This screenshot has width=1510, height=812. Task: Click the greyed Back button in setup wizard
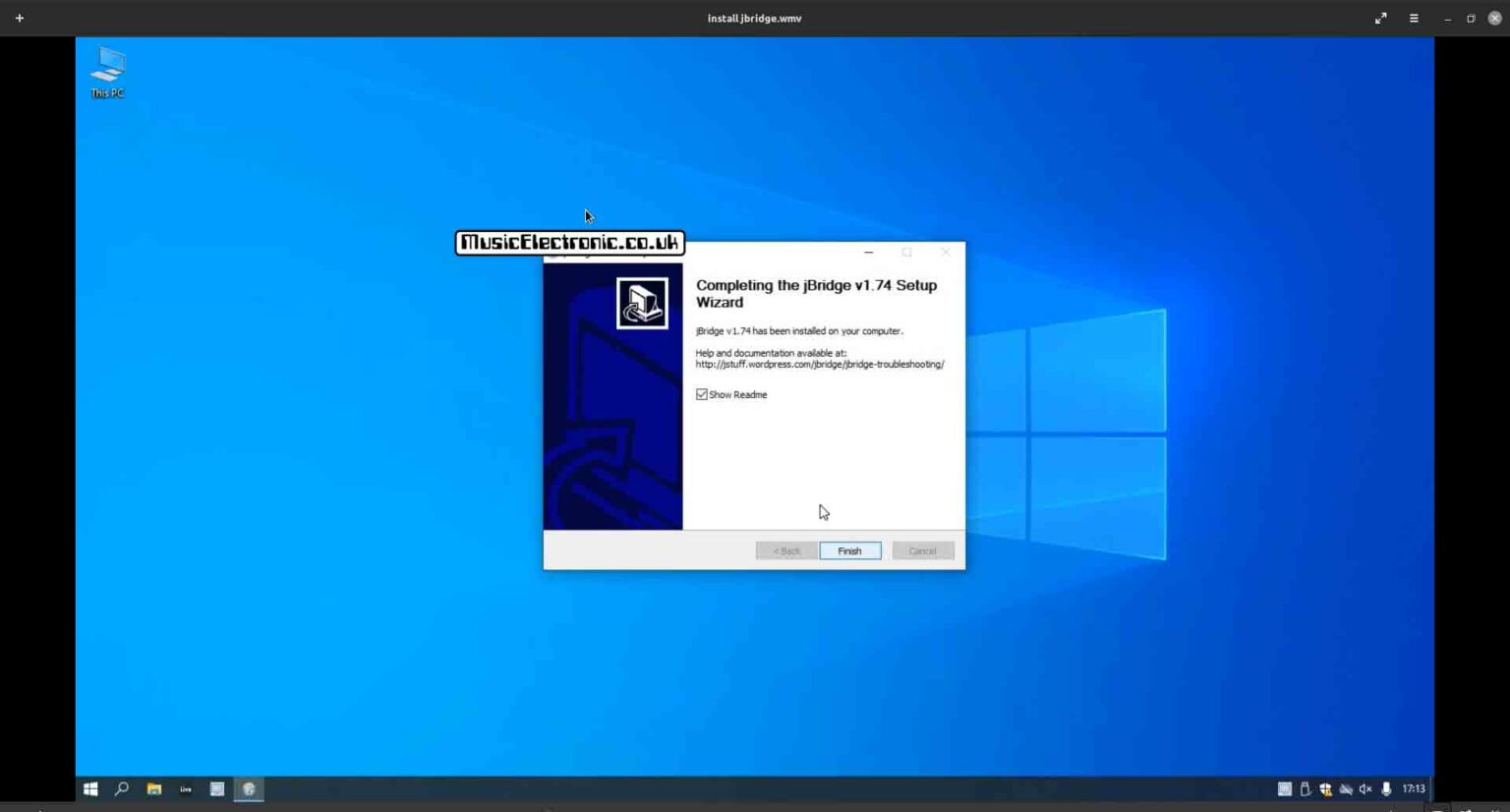pyautogui.click(x=786, y=551)
